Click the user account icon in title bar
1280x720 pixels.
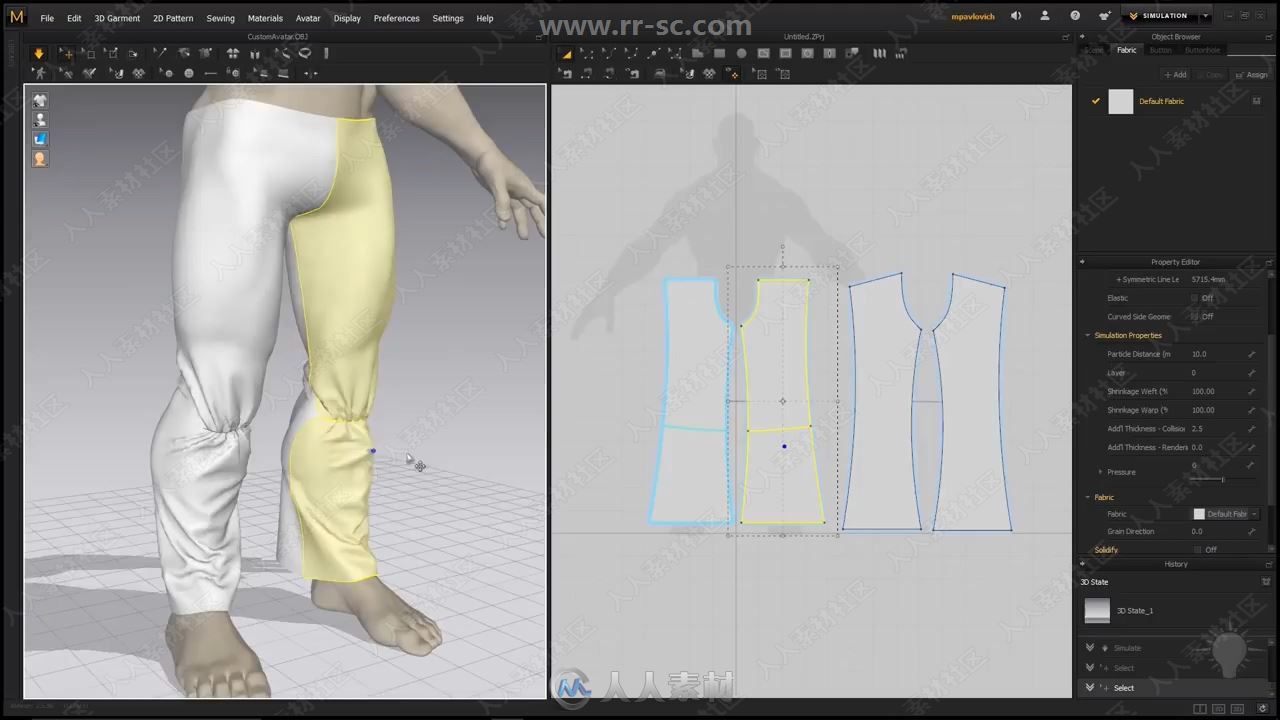1045,16
